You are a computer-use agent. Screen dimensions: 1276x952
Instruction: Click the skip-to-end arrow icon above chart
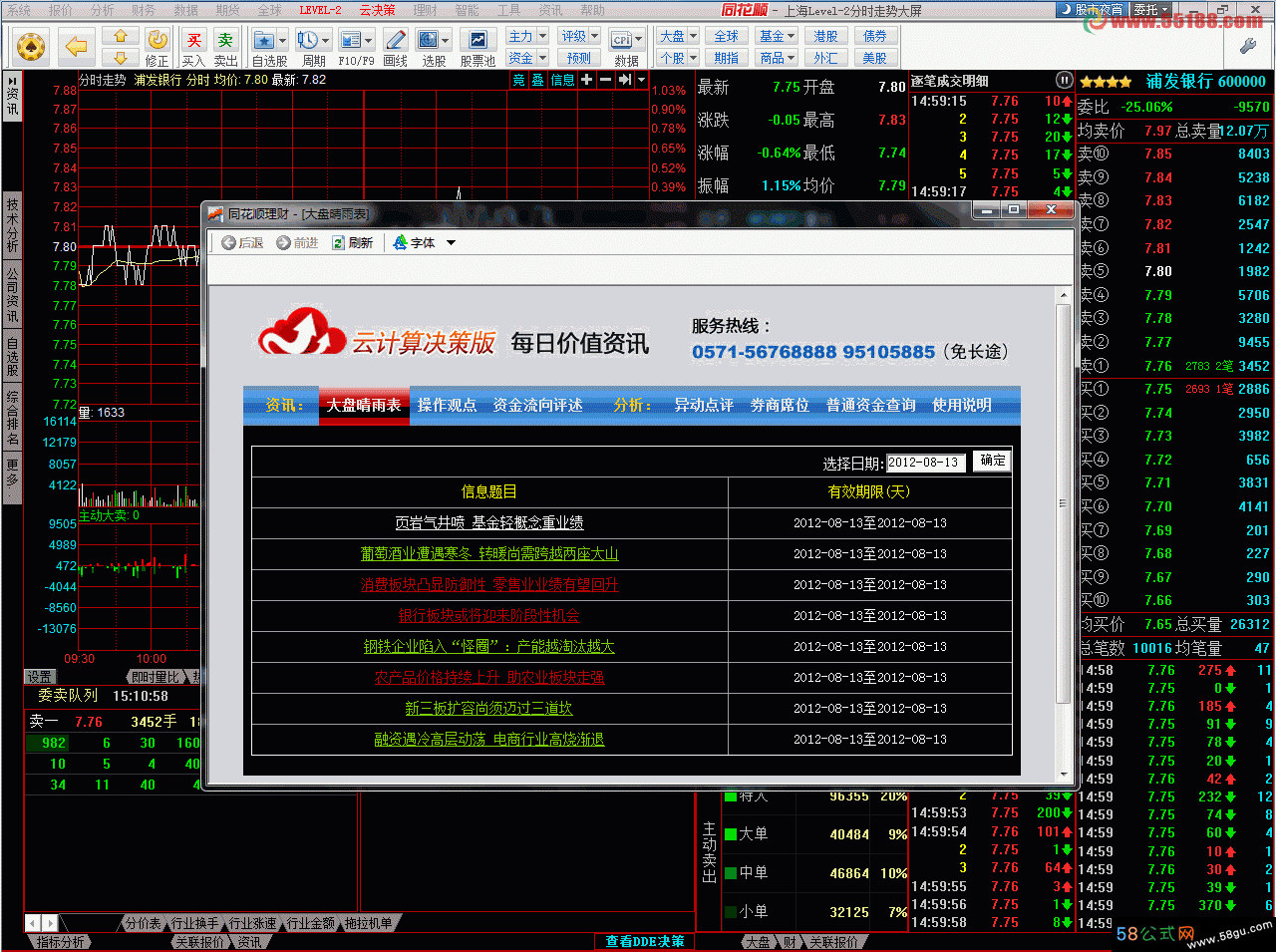click(625, 80)
